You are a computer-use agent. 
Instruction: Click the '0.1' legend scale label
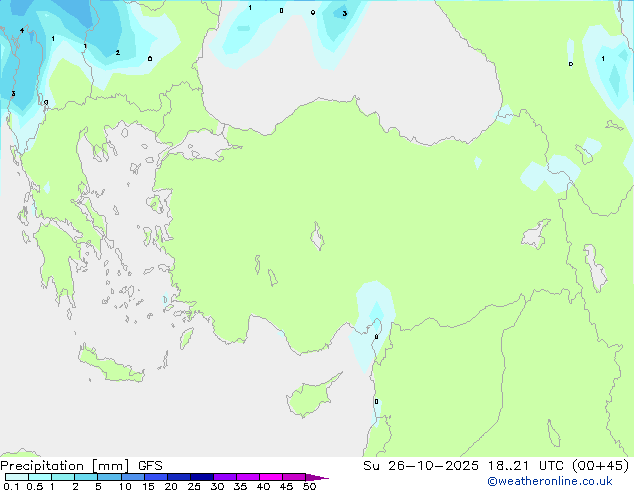pos(11,486)
